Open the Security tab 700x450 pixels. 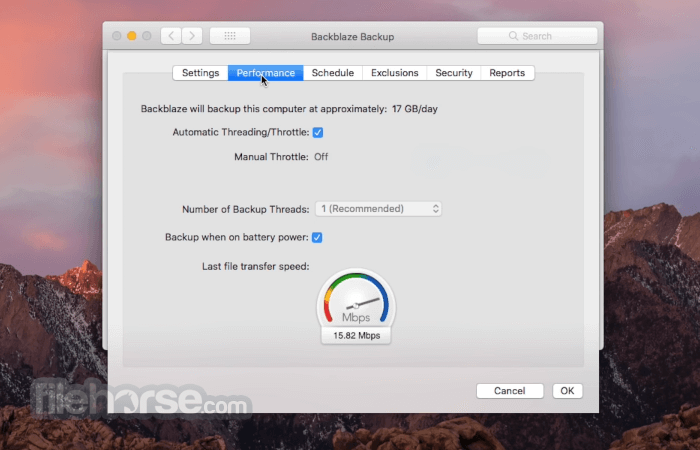point(454,73)
